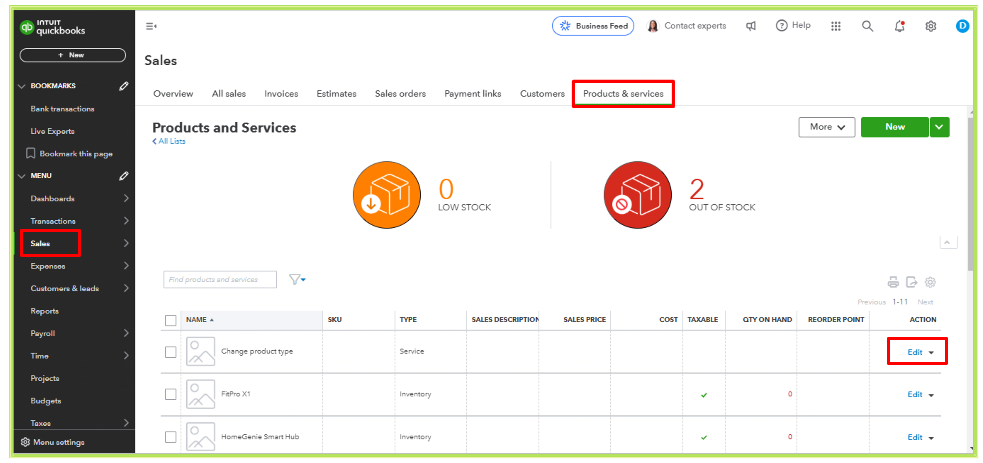Viewport: 983px width, 463px height.
Task: Select the Products & services tab
Action: (623, 94)
